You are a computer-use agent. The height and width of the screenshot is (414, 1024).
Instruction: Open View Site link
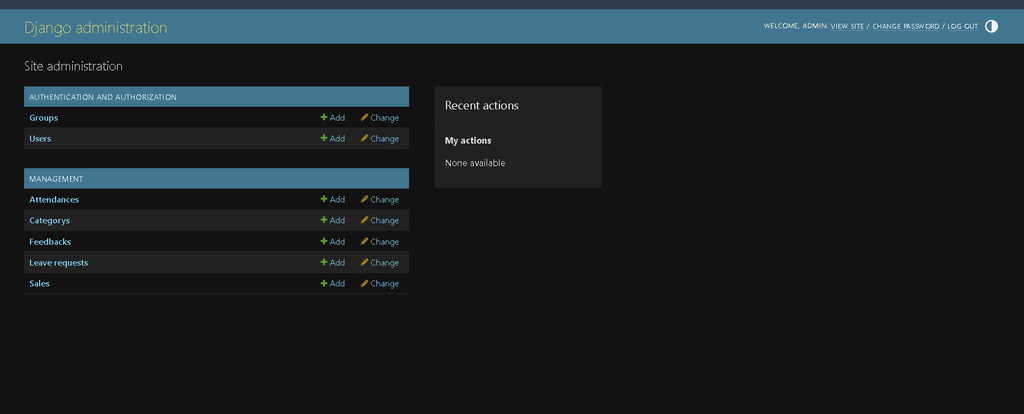pos(847,26)
